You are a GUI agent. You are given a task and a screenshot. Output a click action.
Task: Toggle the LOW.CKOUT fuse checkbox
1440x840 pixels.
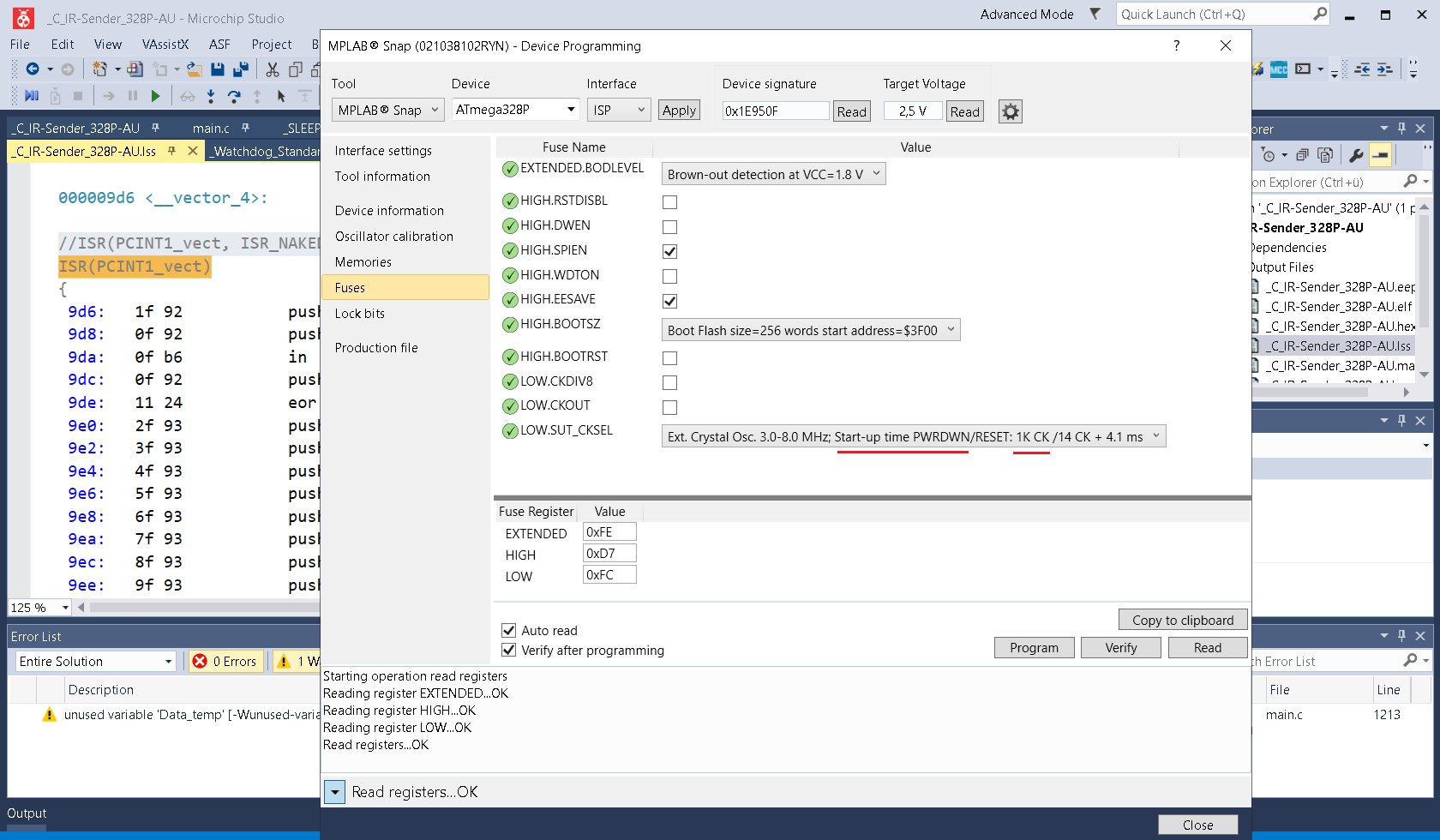[670, 407]
